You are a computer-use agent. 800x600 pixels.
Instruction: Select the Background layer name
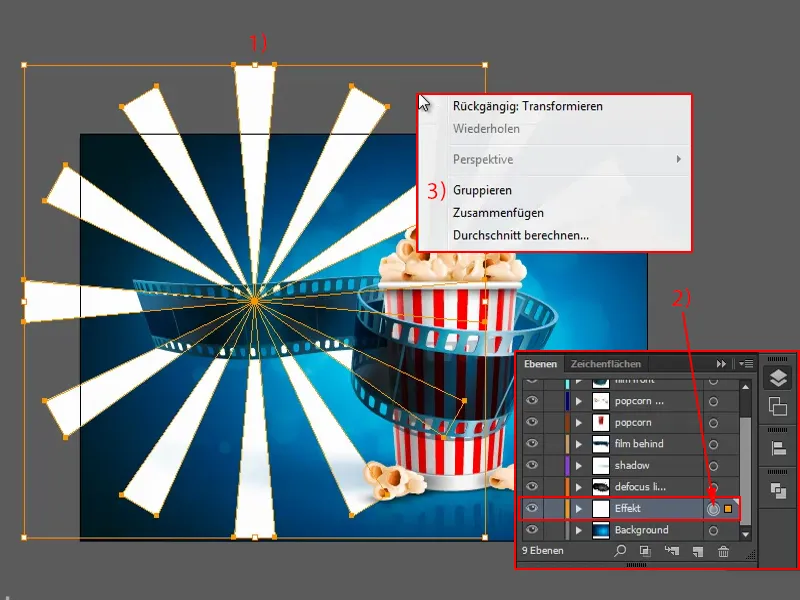click(641, 530)
